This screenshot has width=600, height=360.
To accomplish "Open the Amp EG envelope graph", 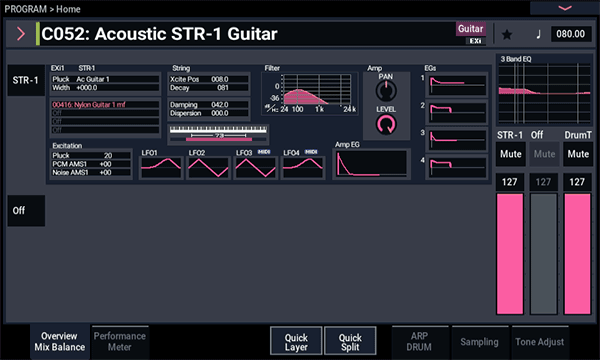I will click(371, 164).
